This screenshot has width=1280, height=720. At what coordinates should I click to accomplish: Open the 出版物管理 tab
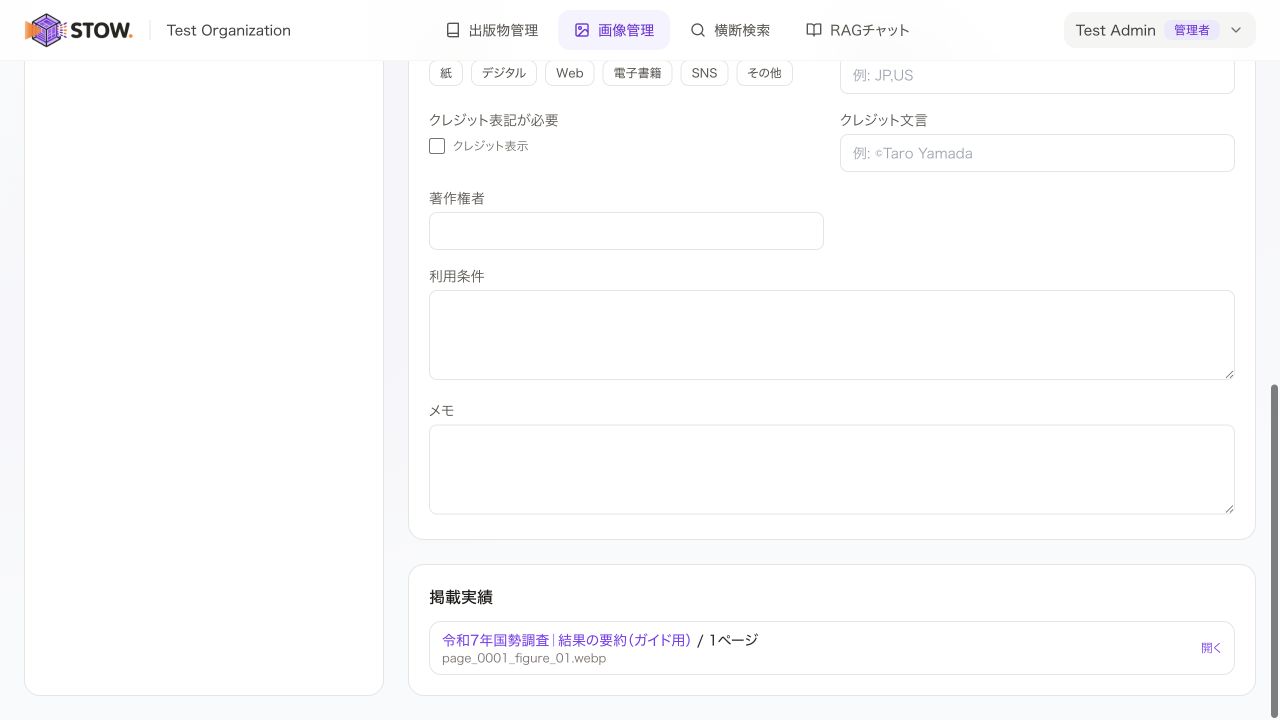tap(492, 30)
